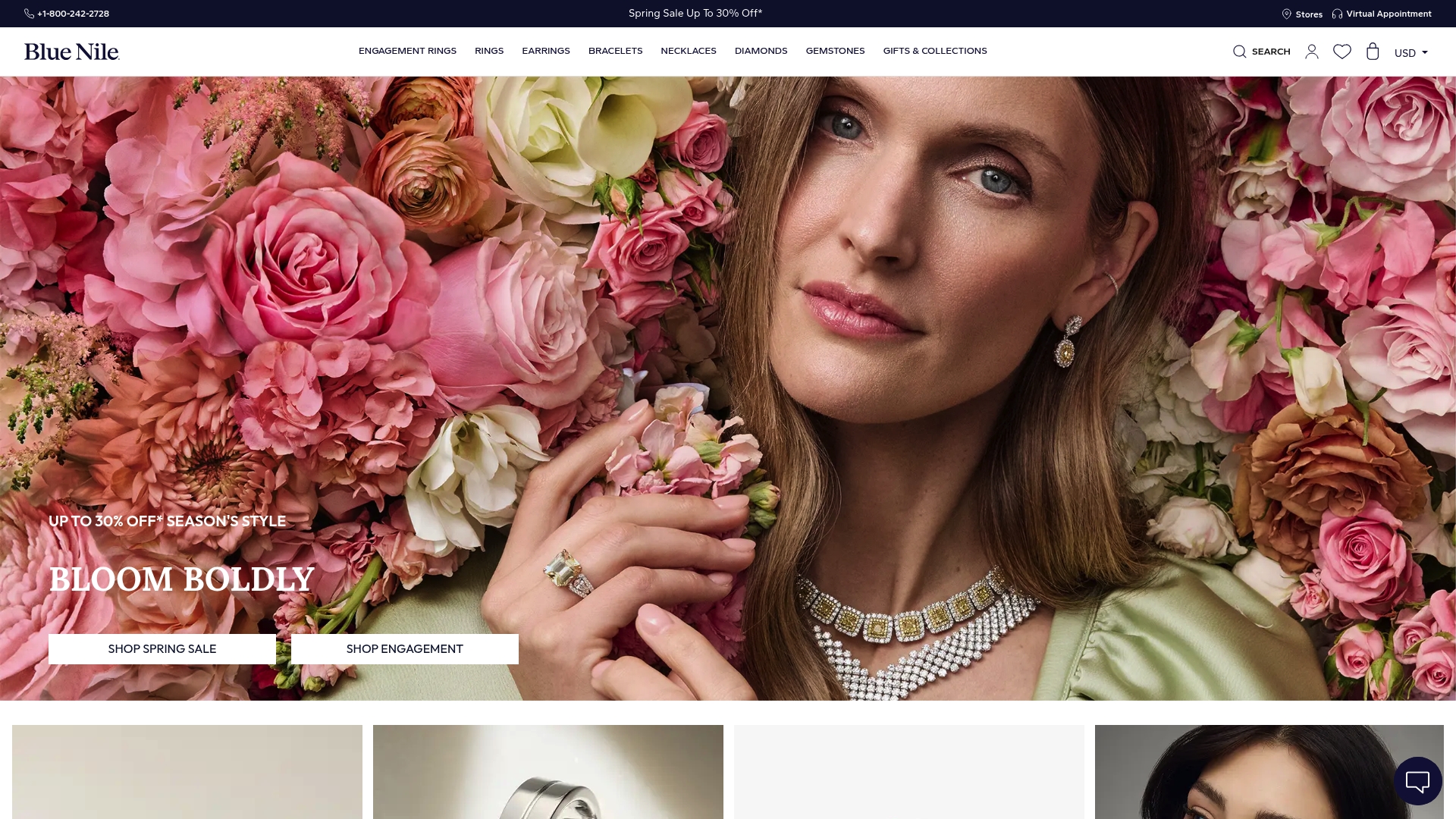1456x819 pixels.
Task: Select the Spring Sale Up To 30% Off banner
Action: (x=694, y=13)
